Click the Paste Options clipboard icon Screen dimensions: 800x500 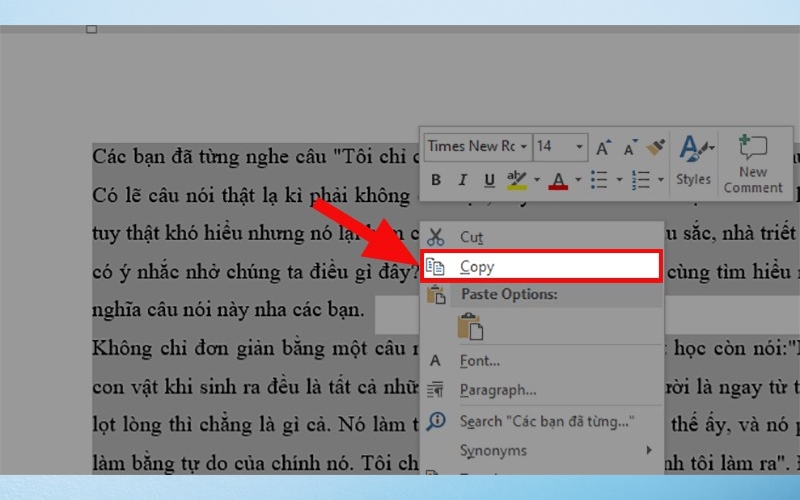[x=436, y=295]
